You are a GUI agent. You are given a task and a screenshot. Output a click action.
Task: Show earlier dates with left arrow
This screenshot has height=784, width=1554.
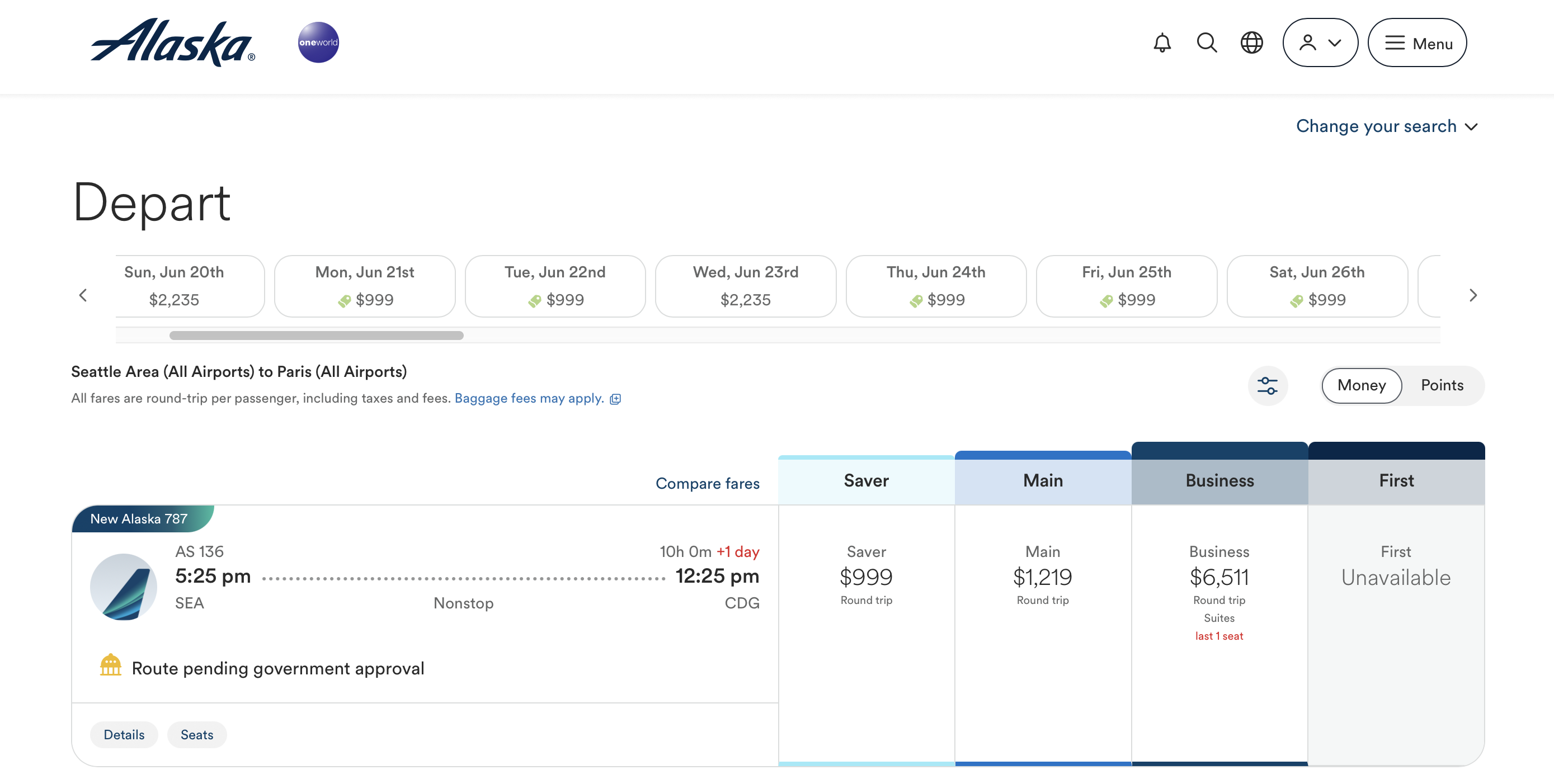(83, 295)
